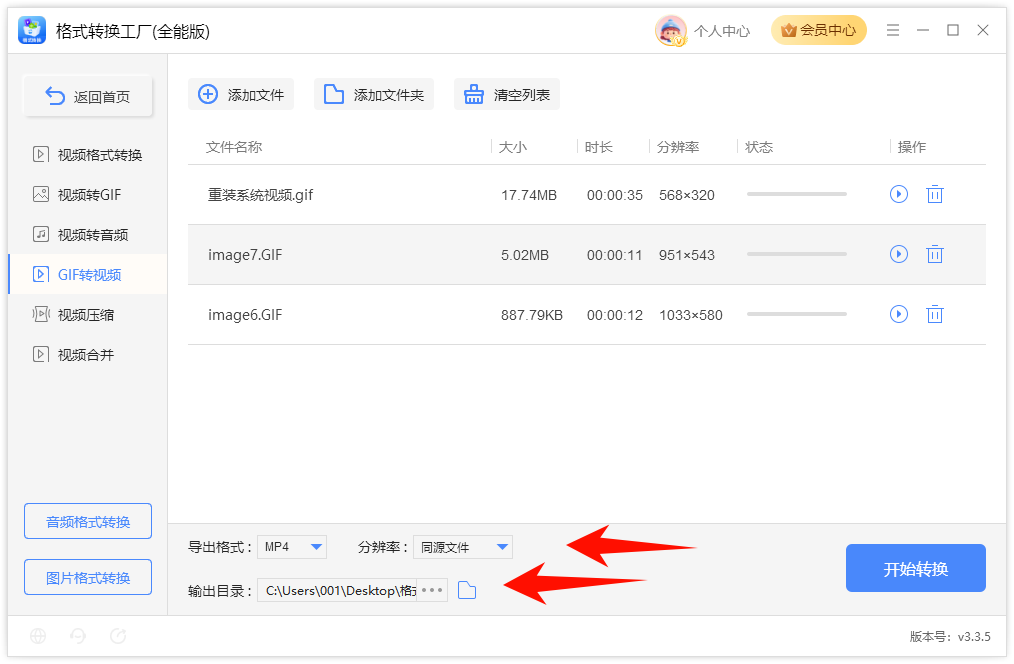Select the image7.GIF file name

pyautogui.click(x=245, y=255)
